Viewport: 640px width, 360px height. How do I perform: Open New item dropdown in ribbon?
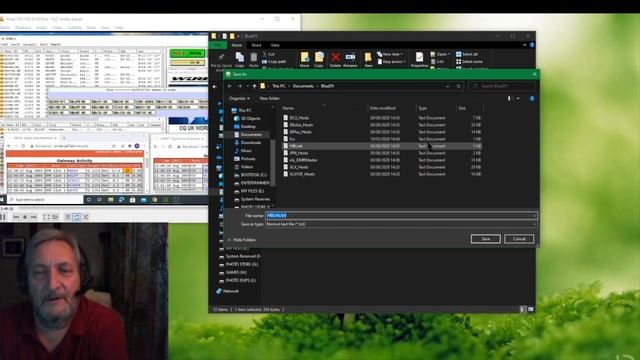pyautogui.click(x=390, y=54)
